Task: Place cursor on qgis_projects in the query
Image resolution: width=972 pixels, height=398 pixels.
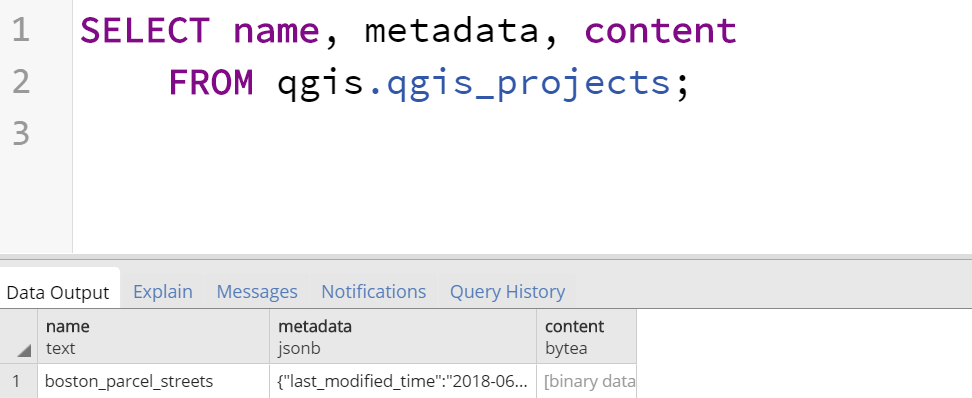Action: tap(528, 83)
